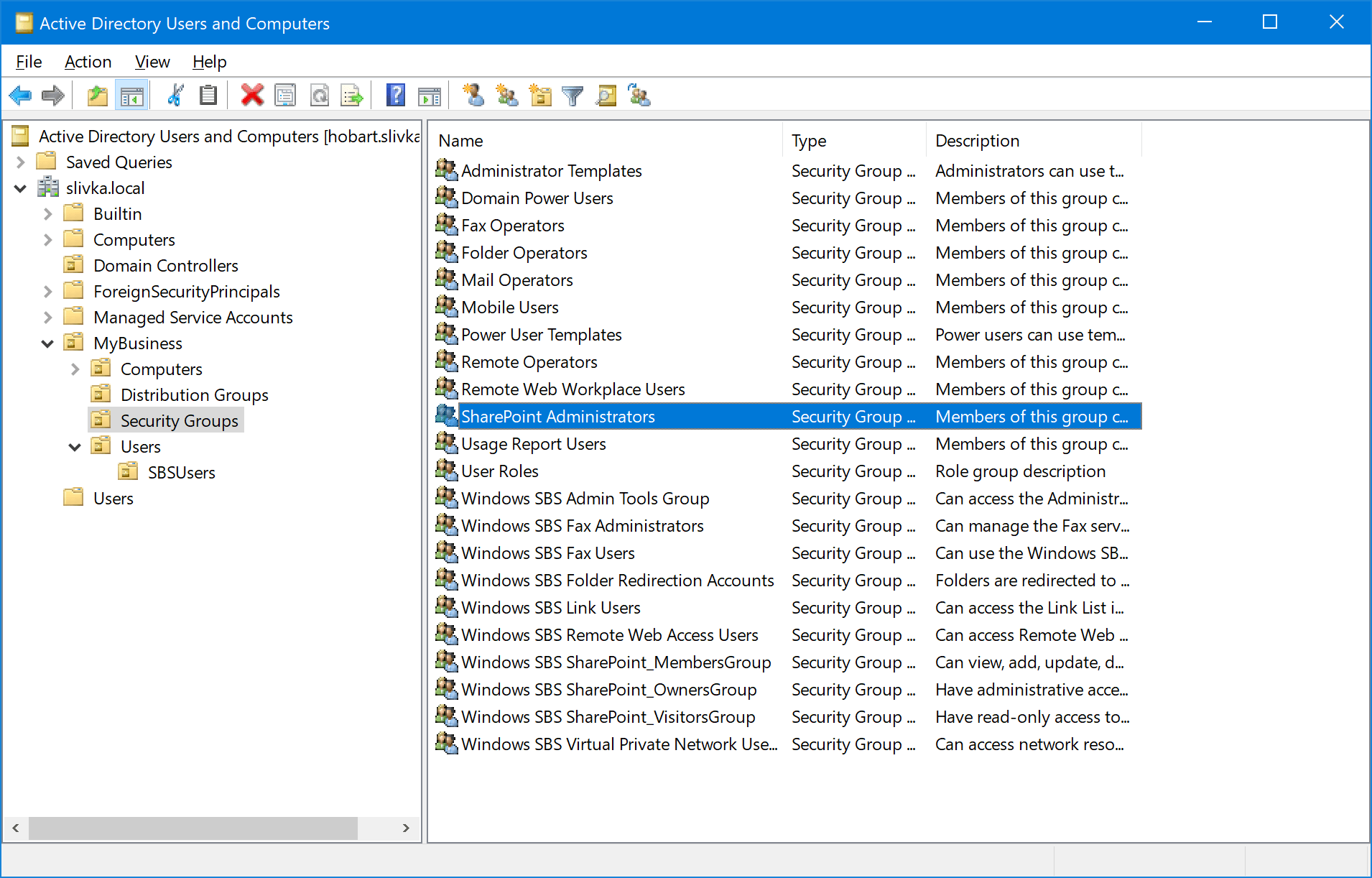Click the Create new group icon

click(507, 95)
